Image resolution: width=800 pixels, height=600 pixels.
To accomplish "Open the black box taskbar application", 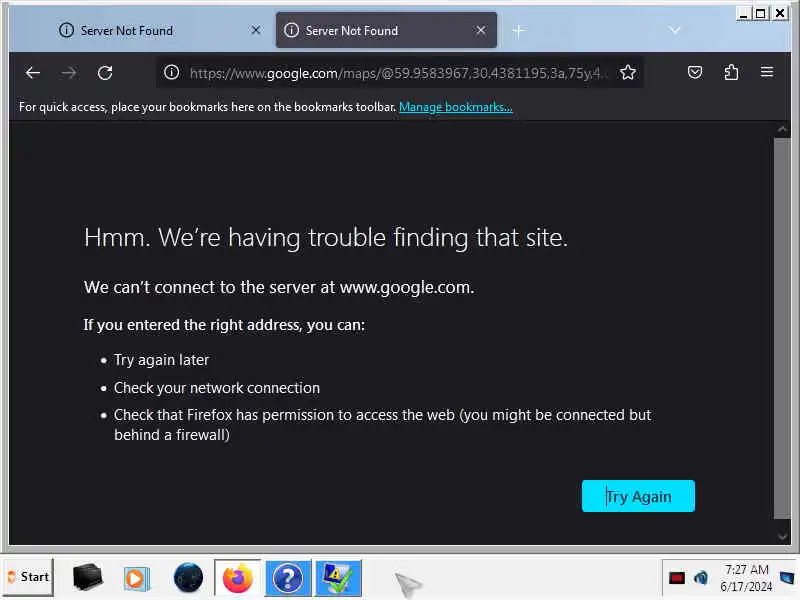I will tap(87, 577).
